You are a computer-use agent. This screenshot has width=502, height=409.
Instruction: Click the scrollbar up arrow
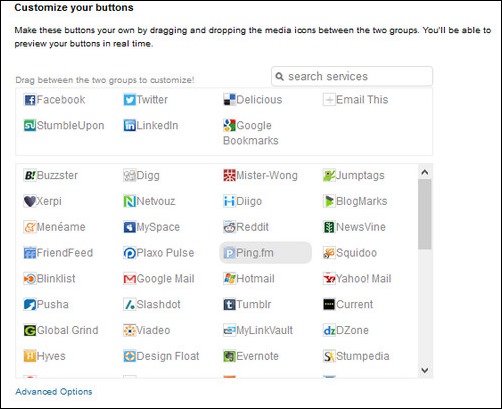(425, 172)
